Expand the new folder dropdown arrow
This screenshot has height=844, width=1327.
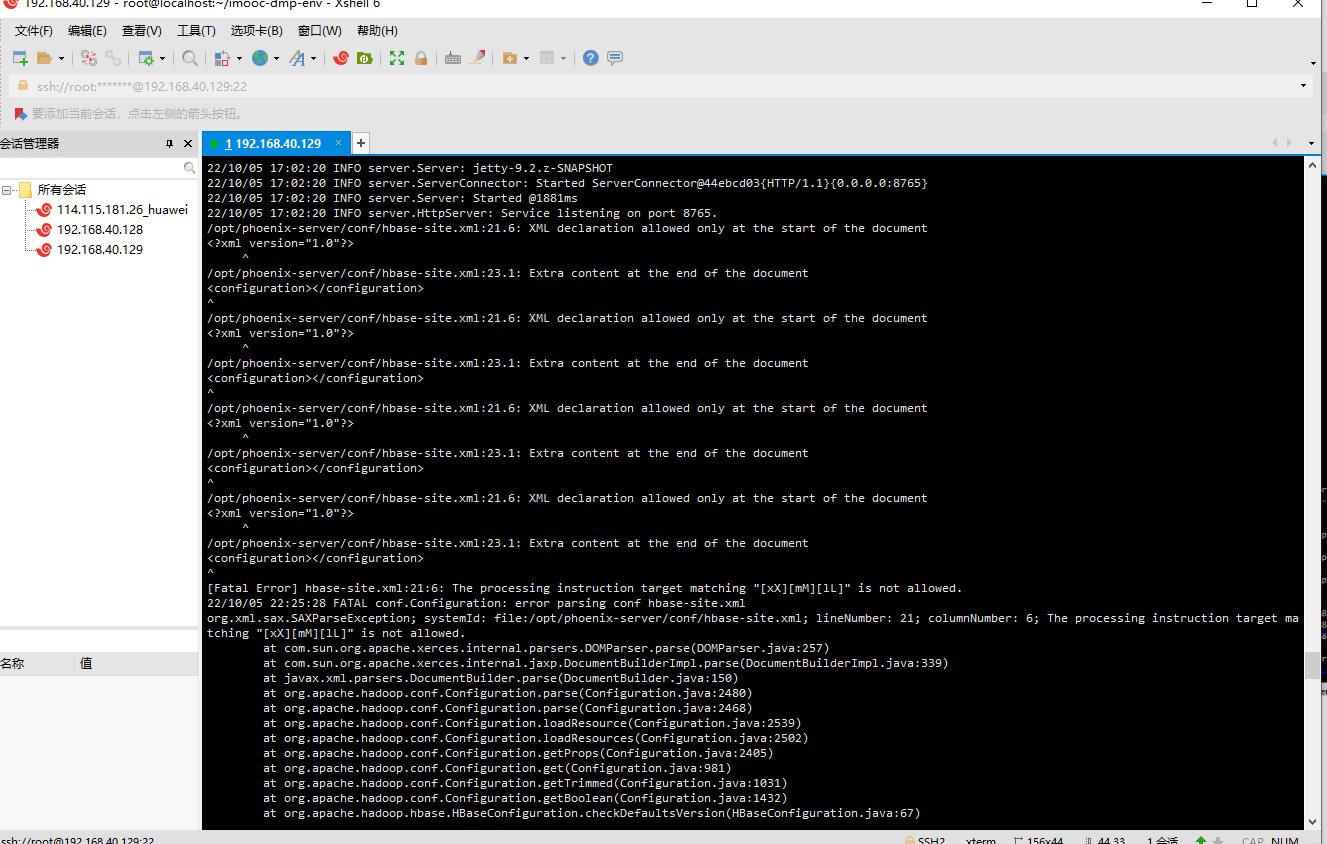pyautogui.click(x=526, y=58)
